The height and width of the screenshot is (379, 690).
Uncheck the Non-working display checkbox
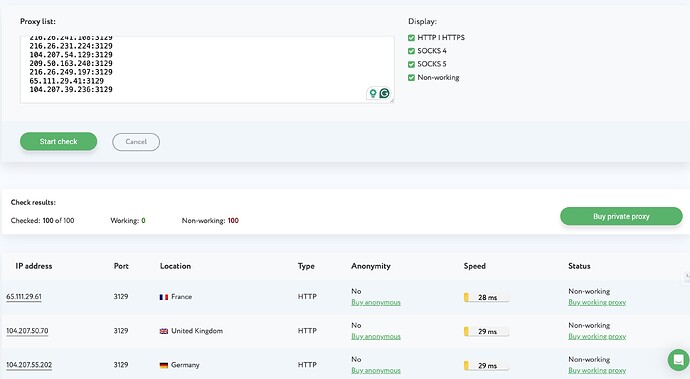click(411, 77)
